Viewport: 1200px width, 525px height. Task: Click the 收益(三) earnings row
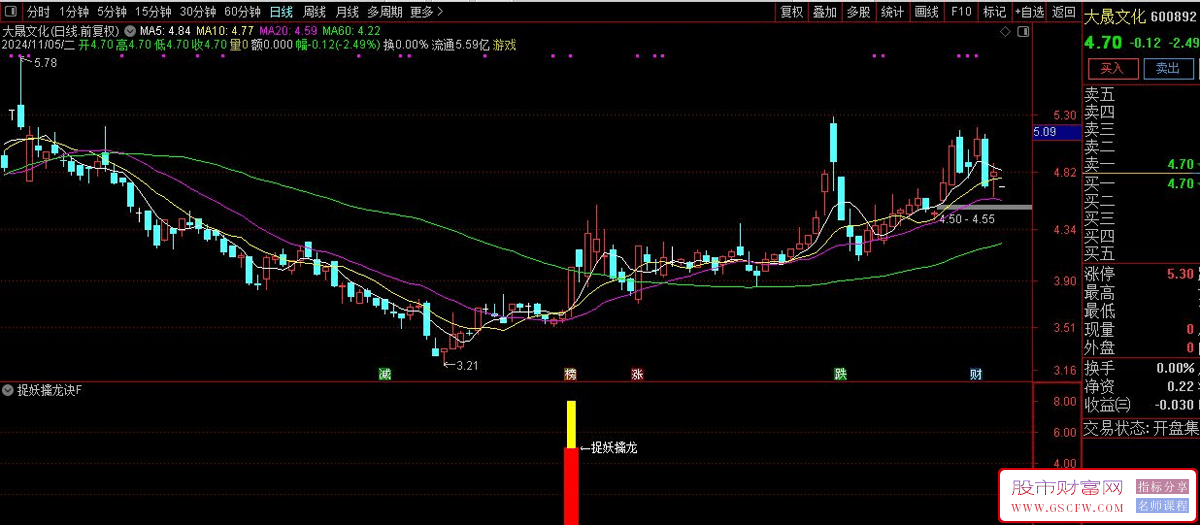coord(1141,404)
